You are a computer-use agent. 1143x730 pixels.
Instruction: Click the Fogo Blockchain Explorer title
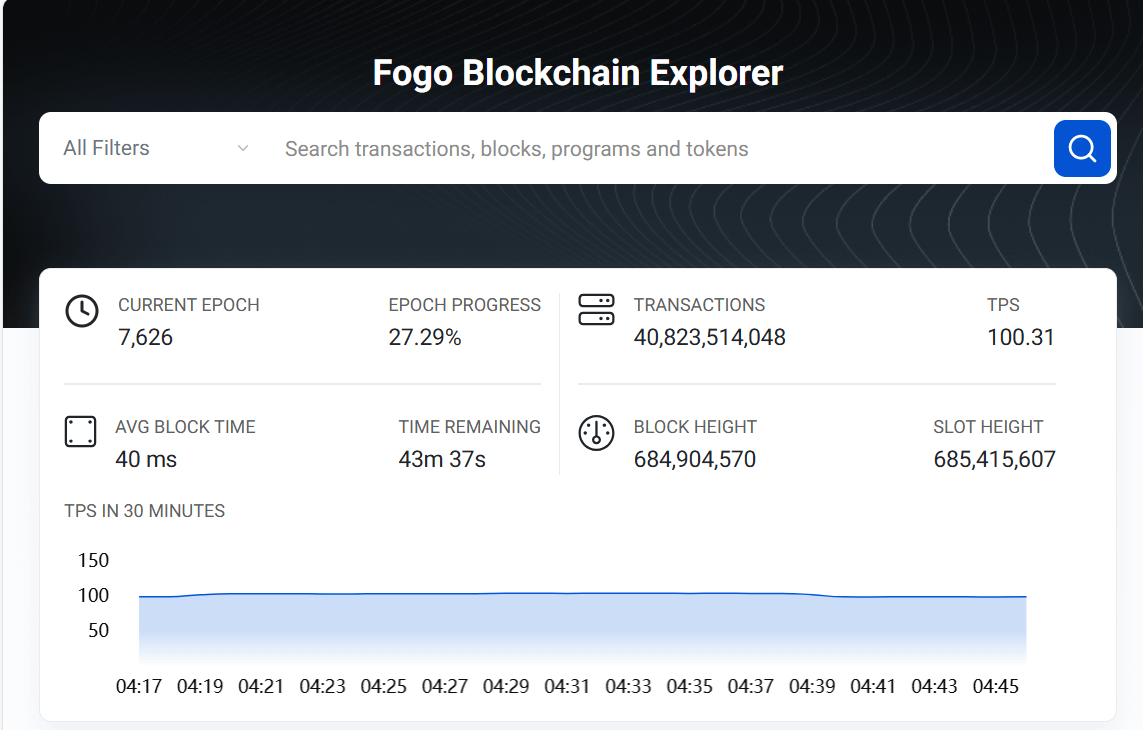tap(577, 73)
